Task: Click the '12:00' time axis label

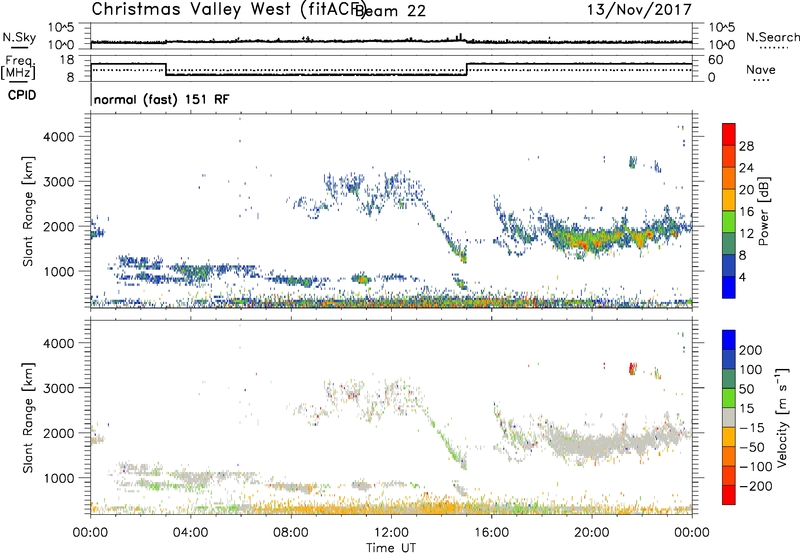Action: 391,533
